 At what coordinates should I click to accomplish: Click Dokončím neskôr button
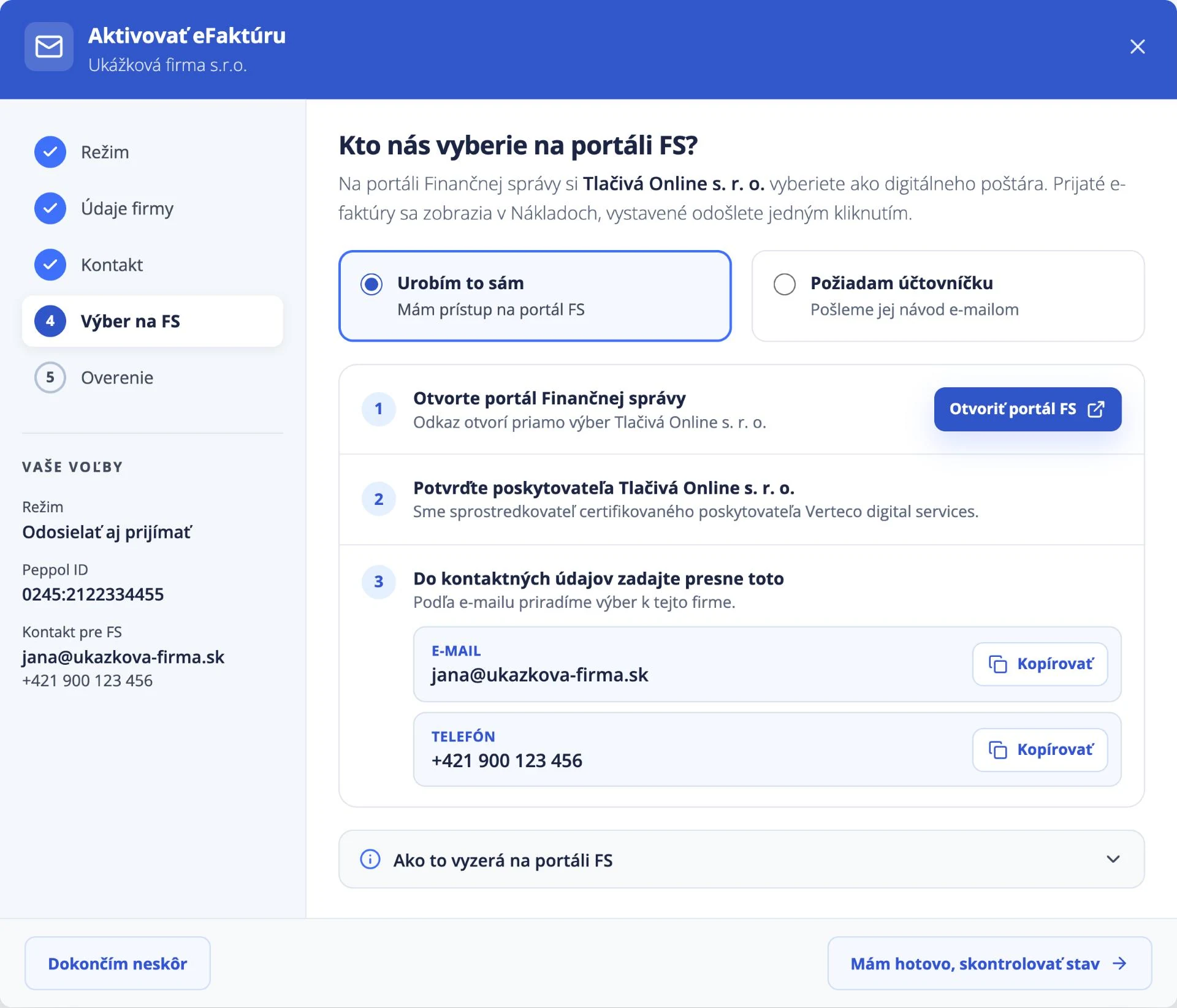(118, 964)
